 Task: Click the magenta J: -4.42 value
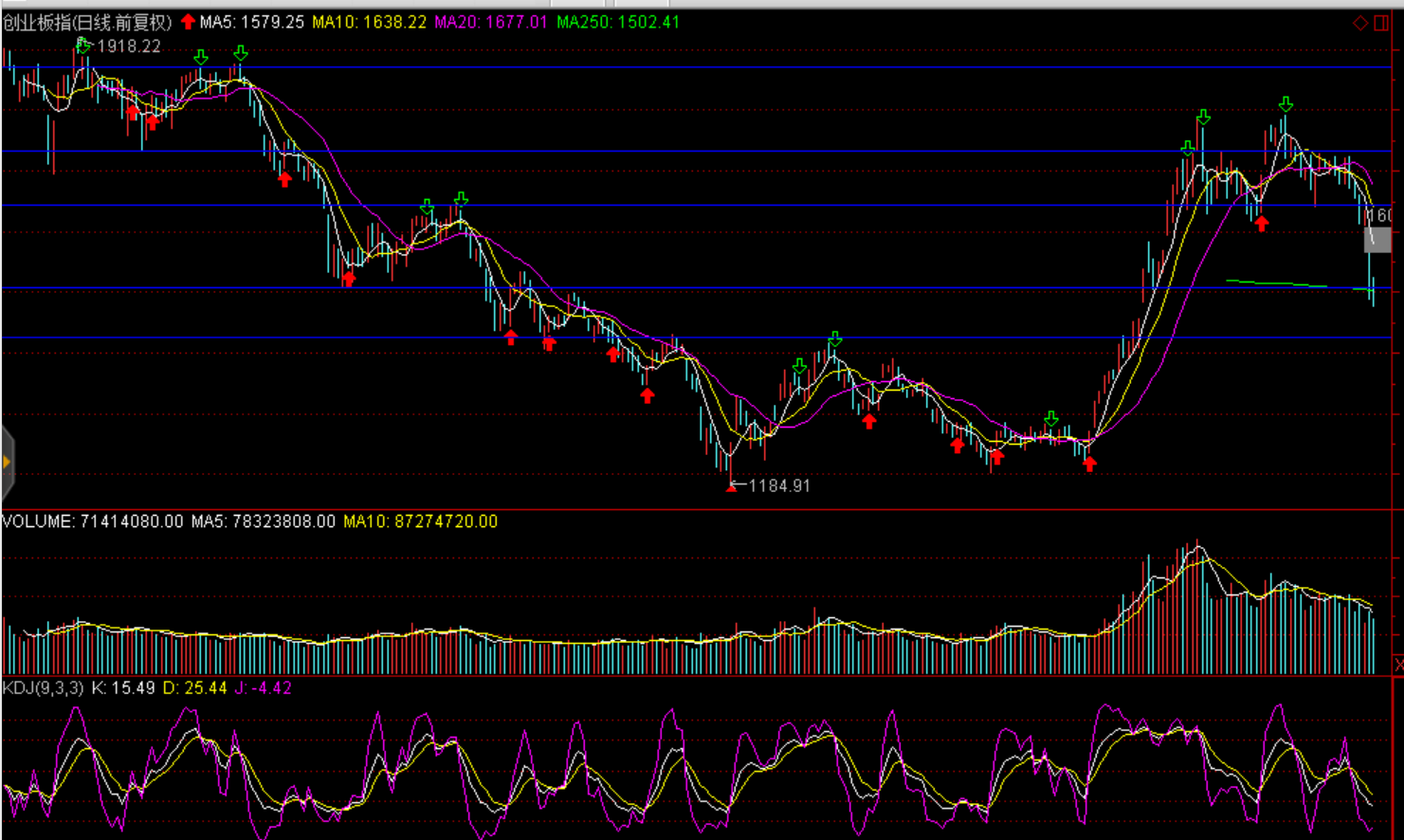[264, 688]
